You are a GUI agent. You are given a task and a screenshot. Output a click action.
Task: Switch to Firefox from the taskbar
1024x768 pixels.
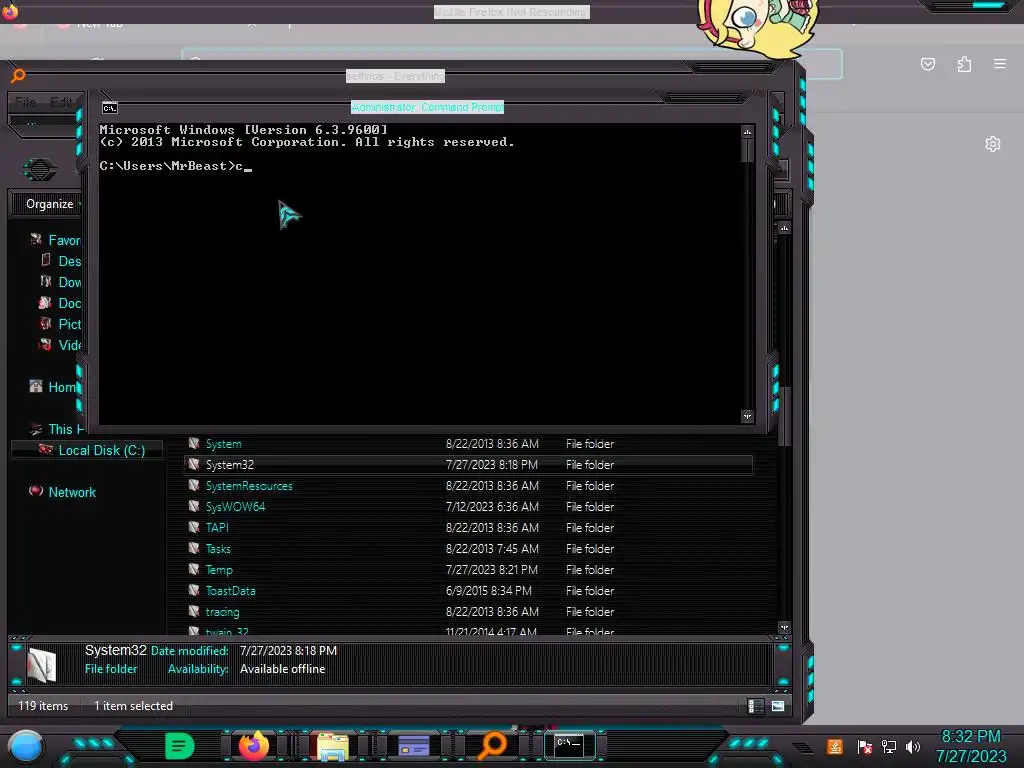pyautogui.click(x=254, y=746)
